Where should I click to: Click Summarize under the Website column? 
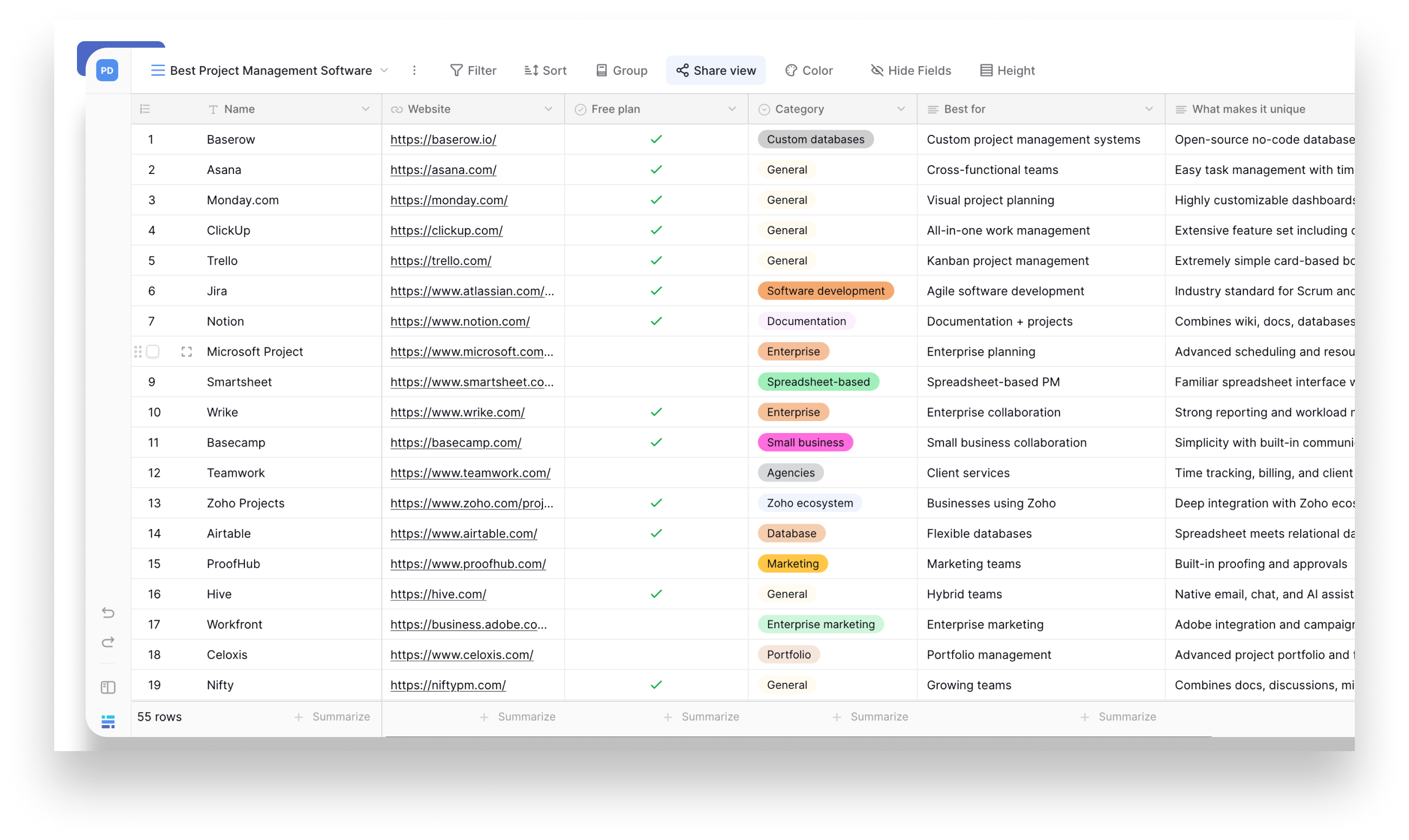coord(518,716)
